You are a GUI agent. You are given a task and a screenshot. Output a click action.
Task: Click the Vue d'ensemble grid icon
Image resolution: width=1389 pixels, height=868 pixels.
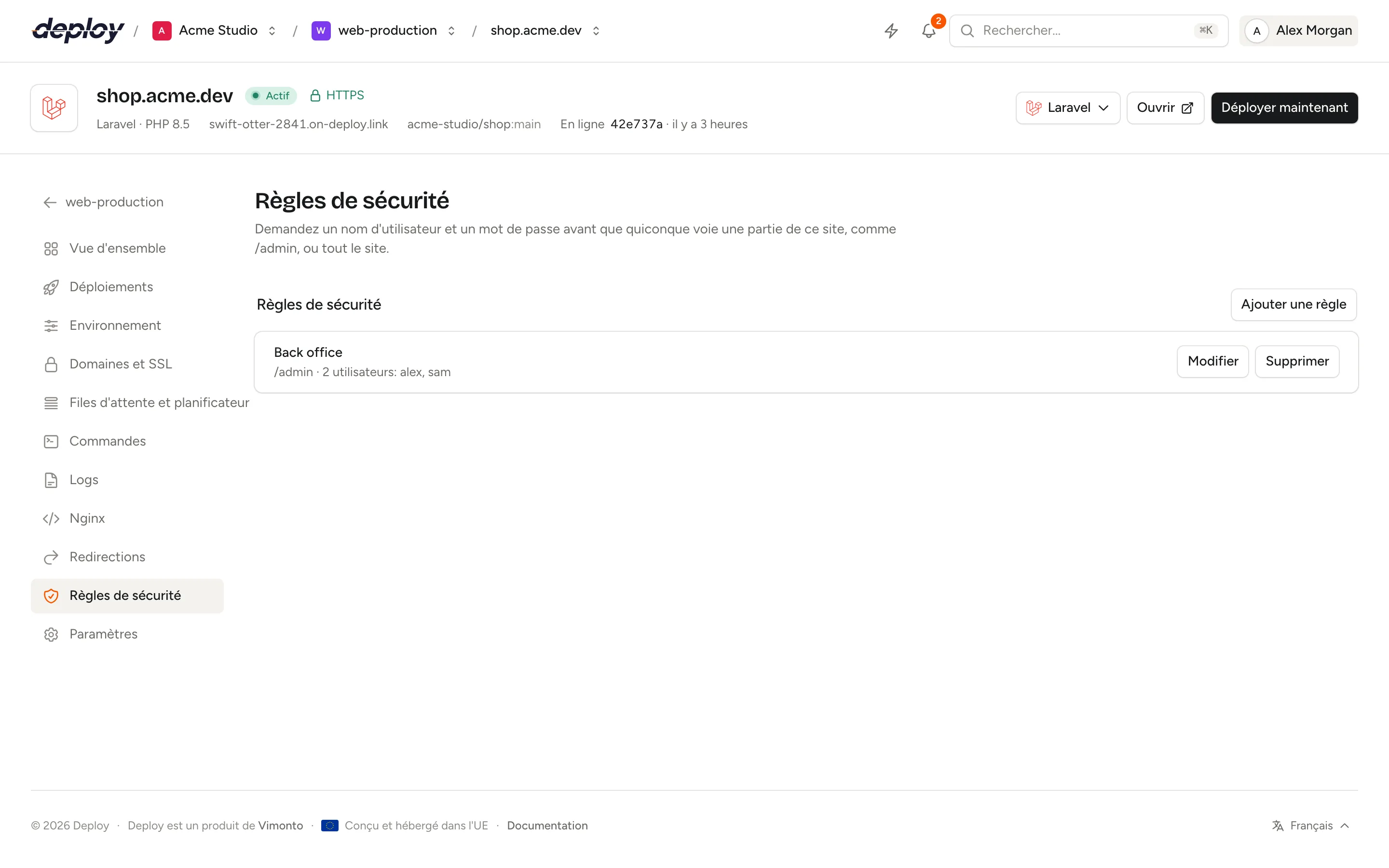pyautogui.click(x=51, y=248)
